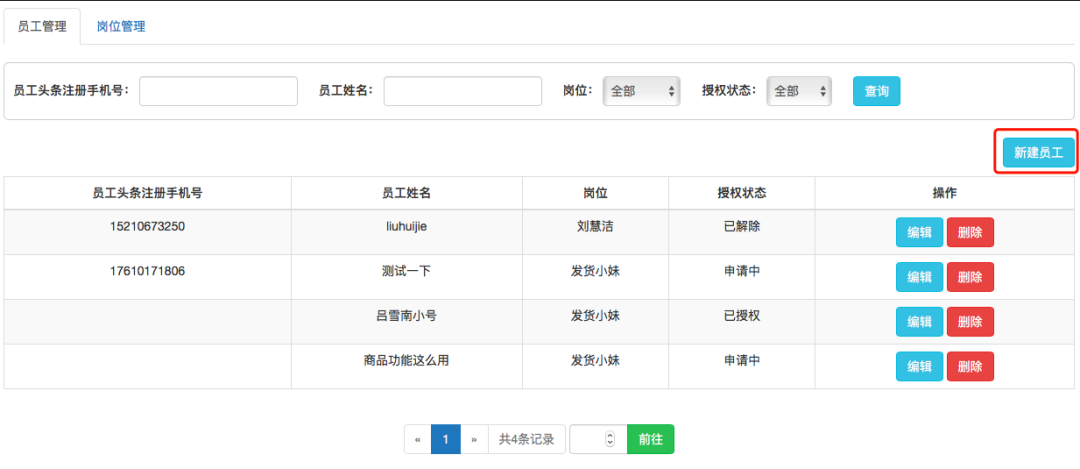Open the 授权状态 dropdown filter
Screen dimensions: 1080x469
coord(799,91)
